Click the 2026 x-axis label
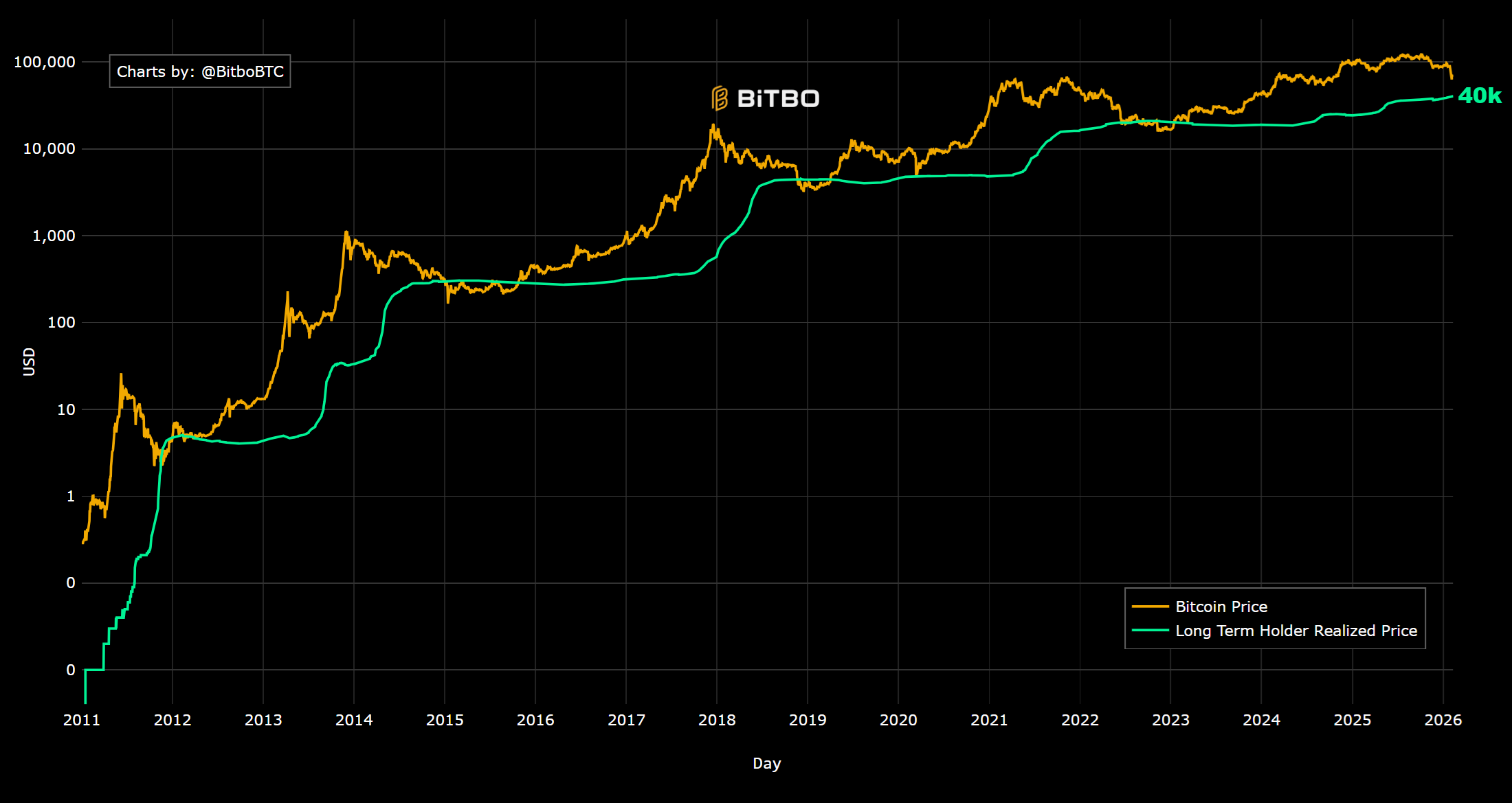This screenshot has height=803, width=1512. (1443, 720)
